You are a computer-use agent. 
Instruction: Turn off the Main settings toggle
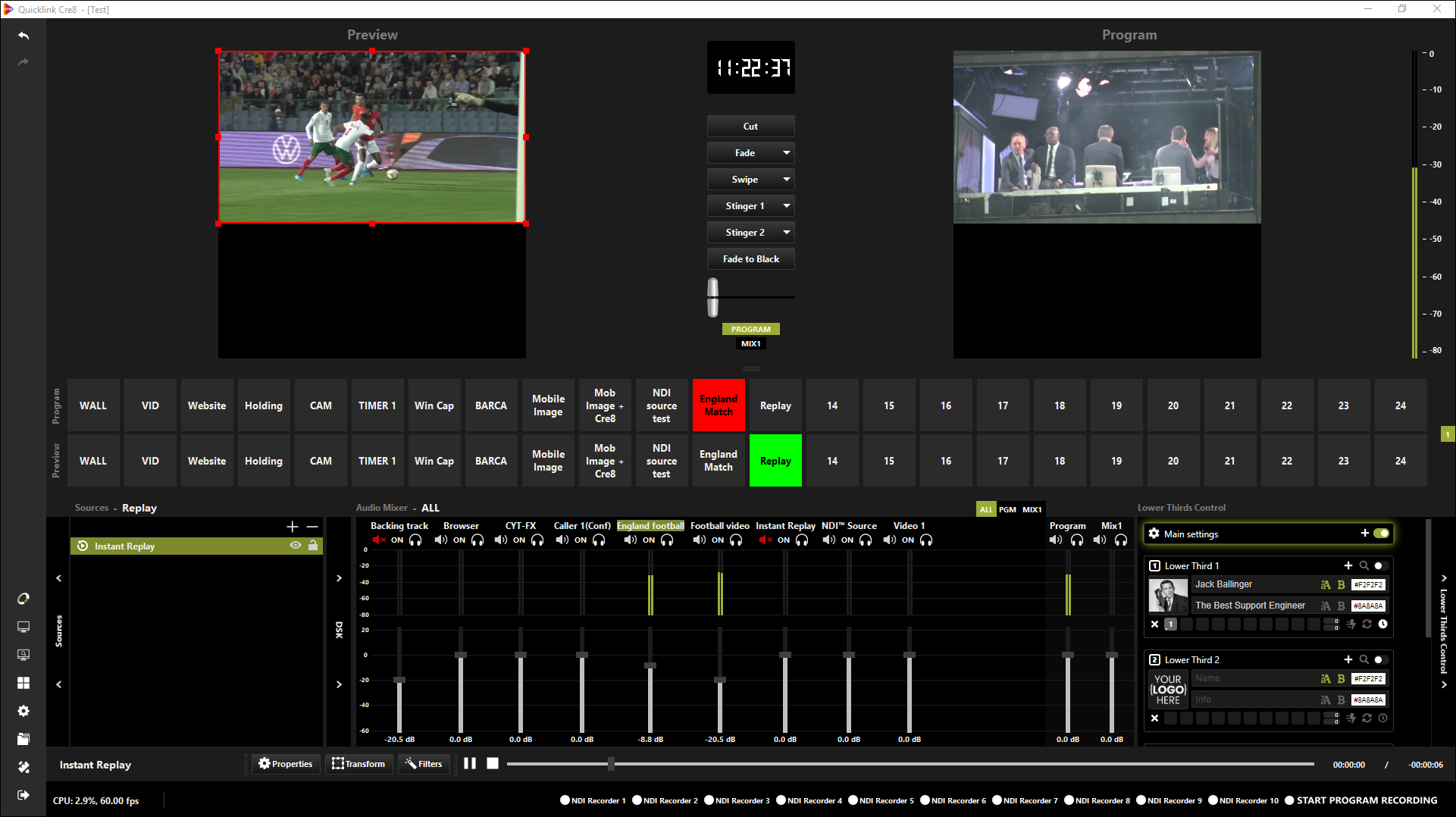1381,534
